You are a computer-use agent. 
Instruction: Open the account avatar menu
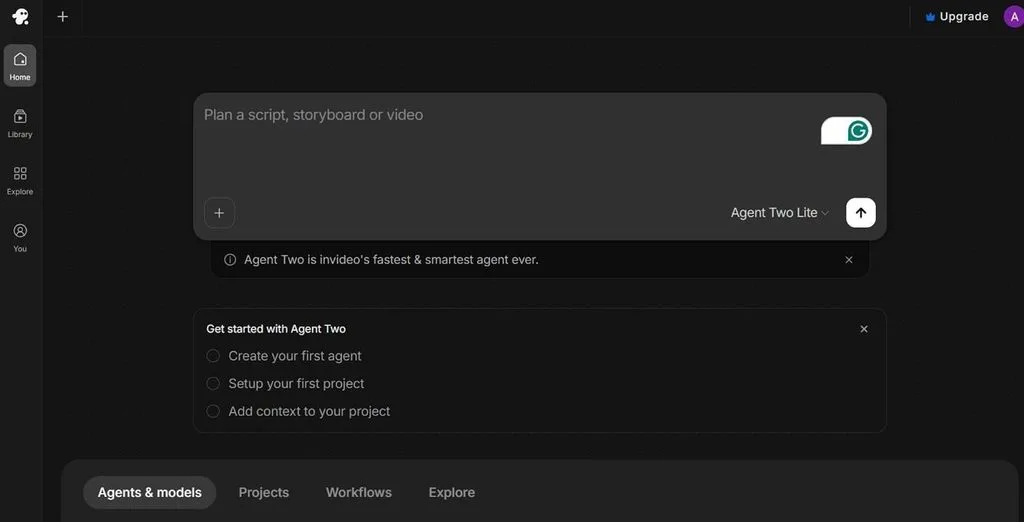[x=1014, y=17]
